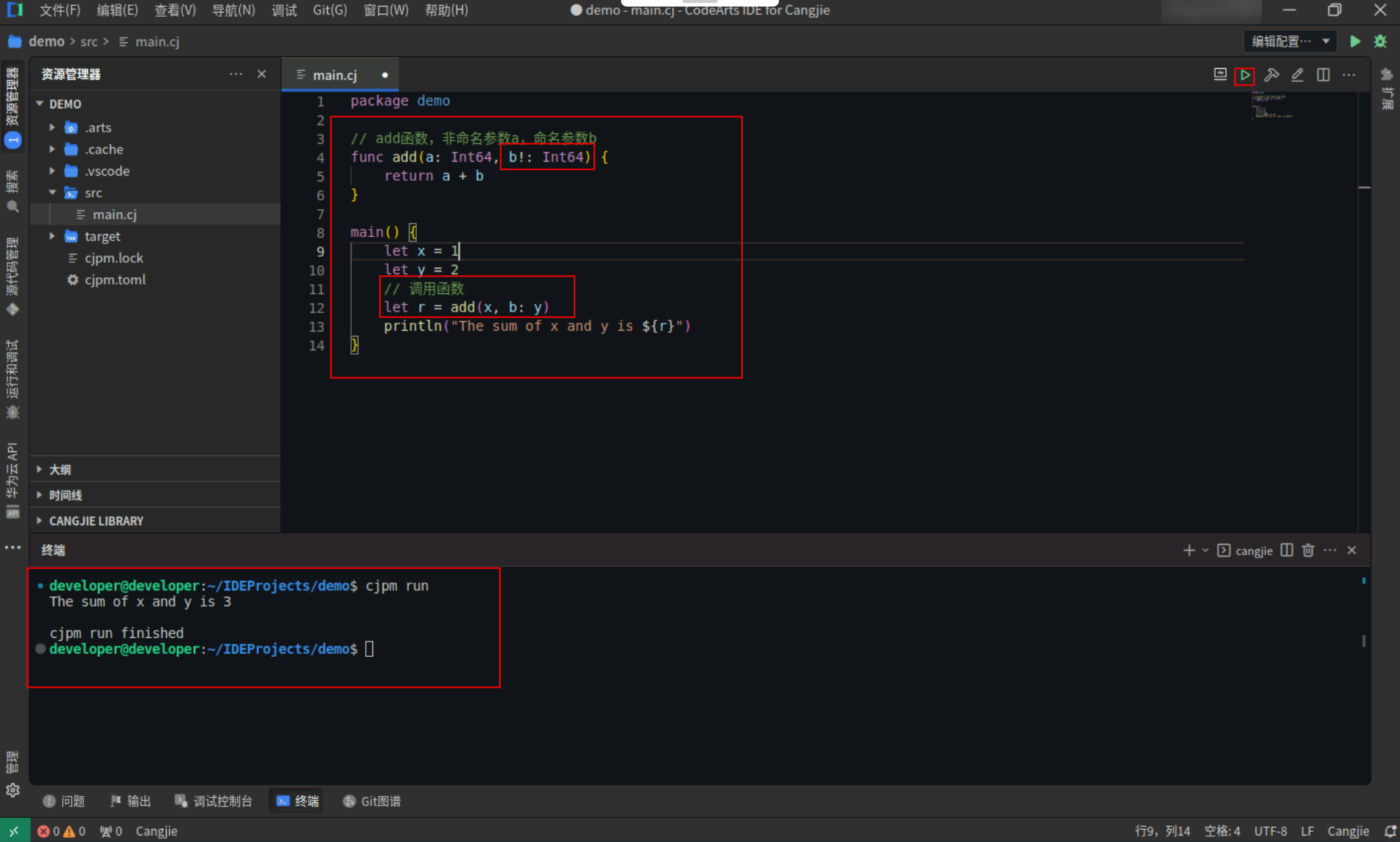Open the 运行和调试 Run and Debug view
The width and height of the screenshot is (1400, 842).
pos(12,379)
